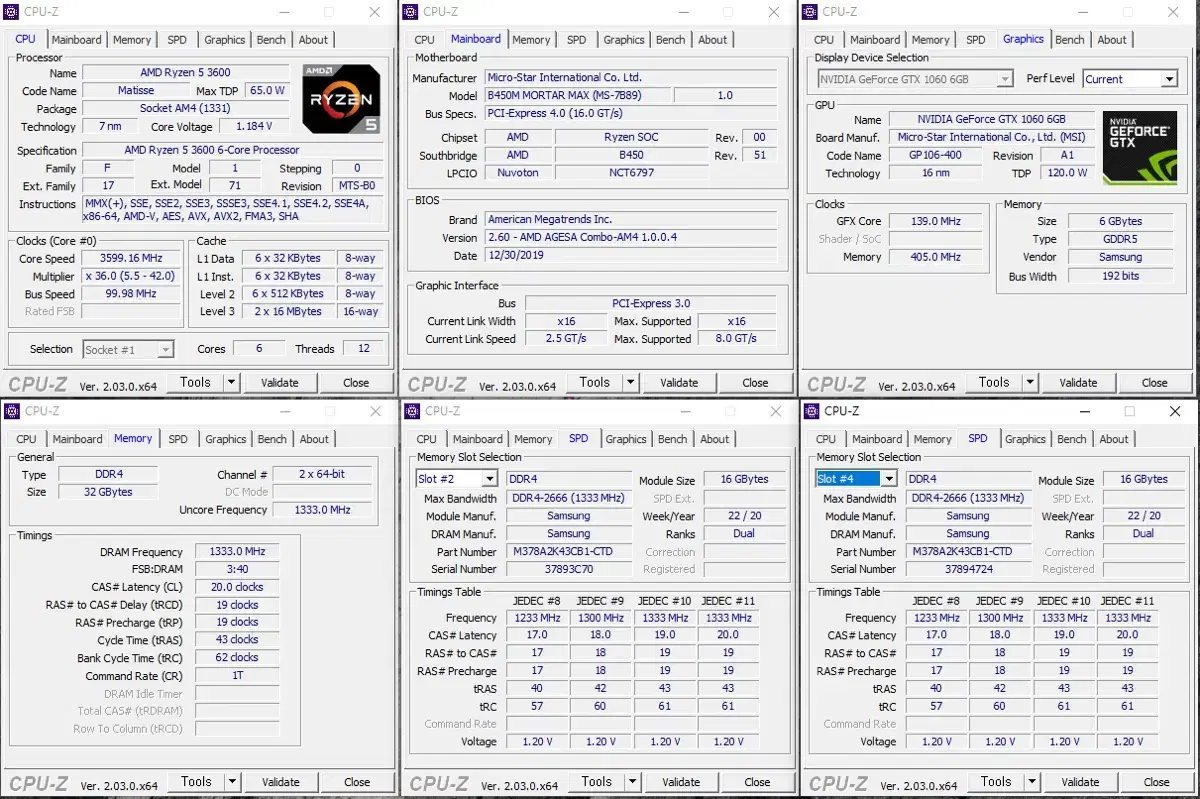Click serial number 37894724 in Slot #4 window
Viewport: 1200px width, 799px height.
click(968, 569)
